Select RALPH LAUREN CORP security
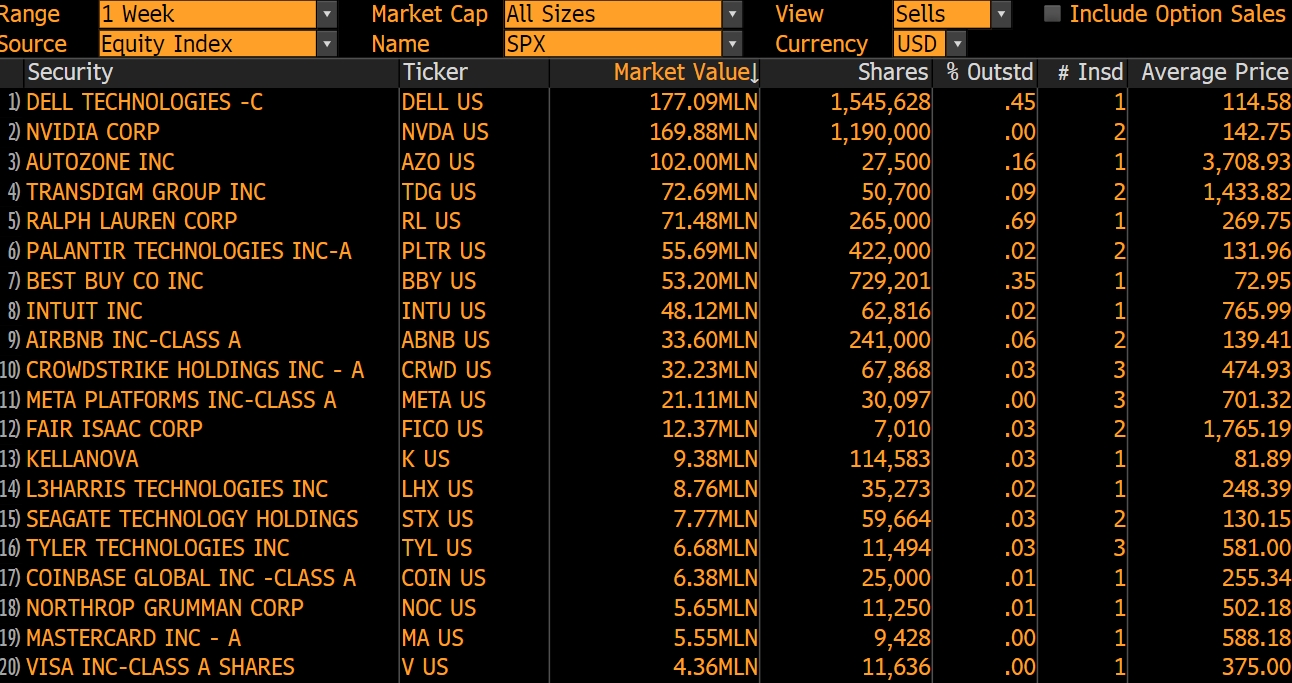Image resolution: width=1292 pixels, height=683 pixels. coord(132,221)
